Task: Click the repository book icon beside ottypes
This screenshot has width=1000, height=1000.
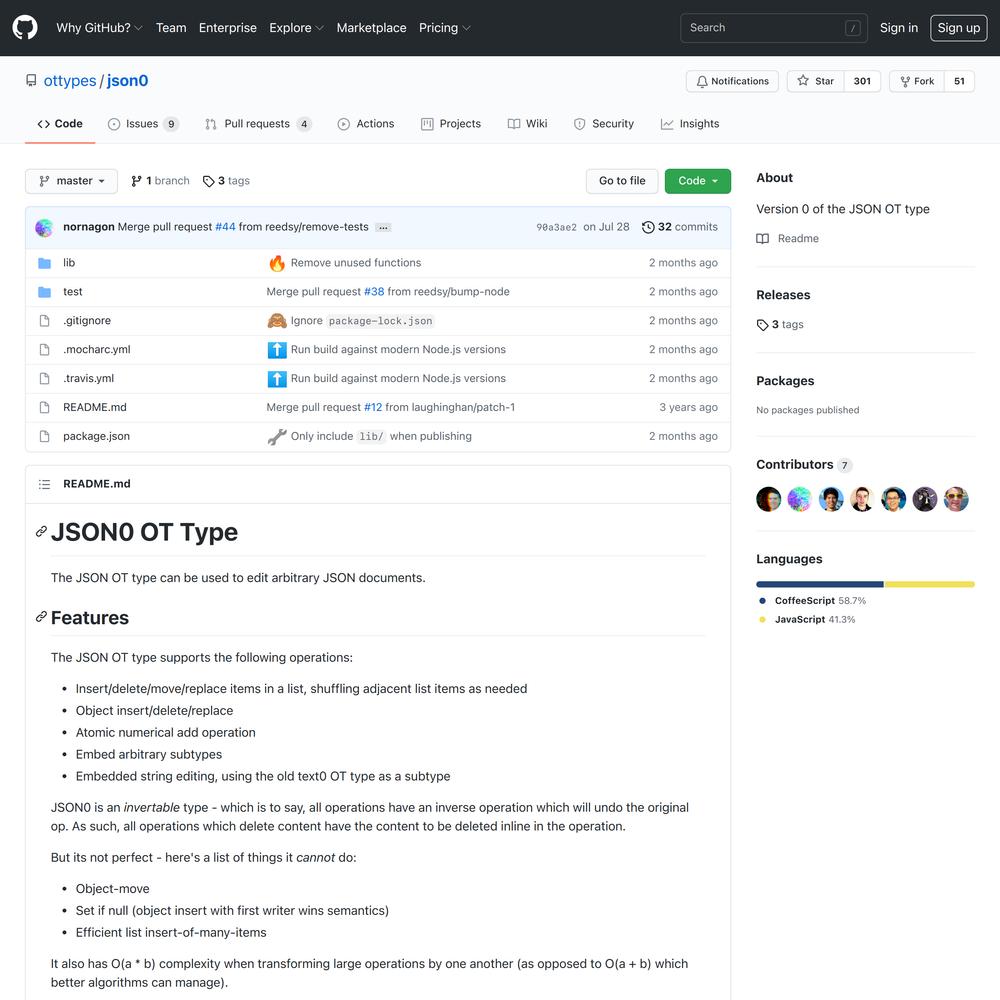Action: (x=31, y=80)
